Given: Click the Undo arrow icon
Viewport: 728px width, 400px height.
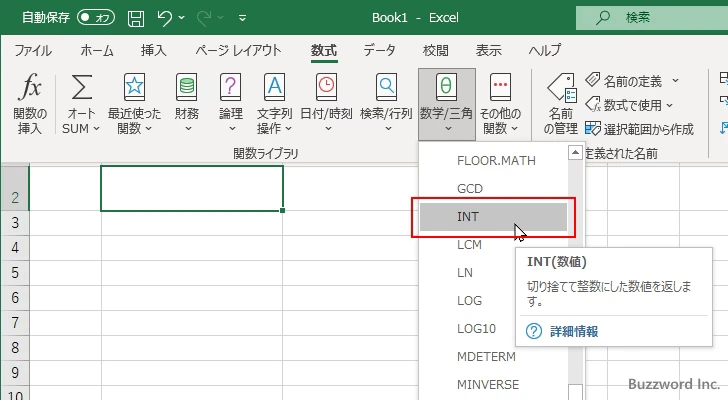Looking at the screenshot, I should [x=164, y=18].
